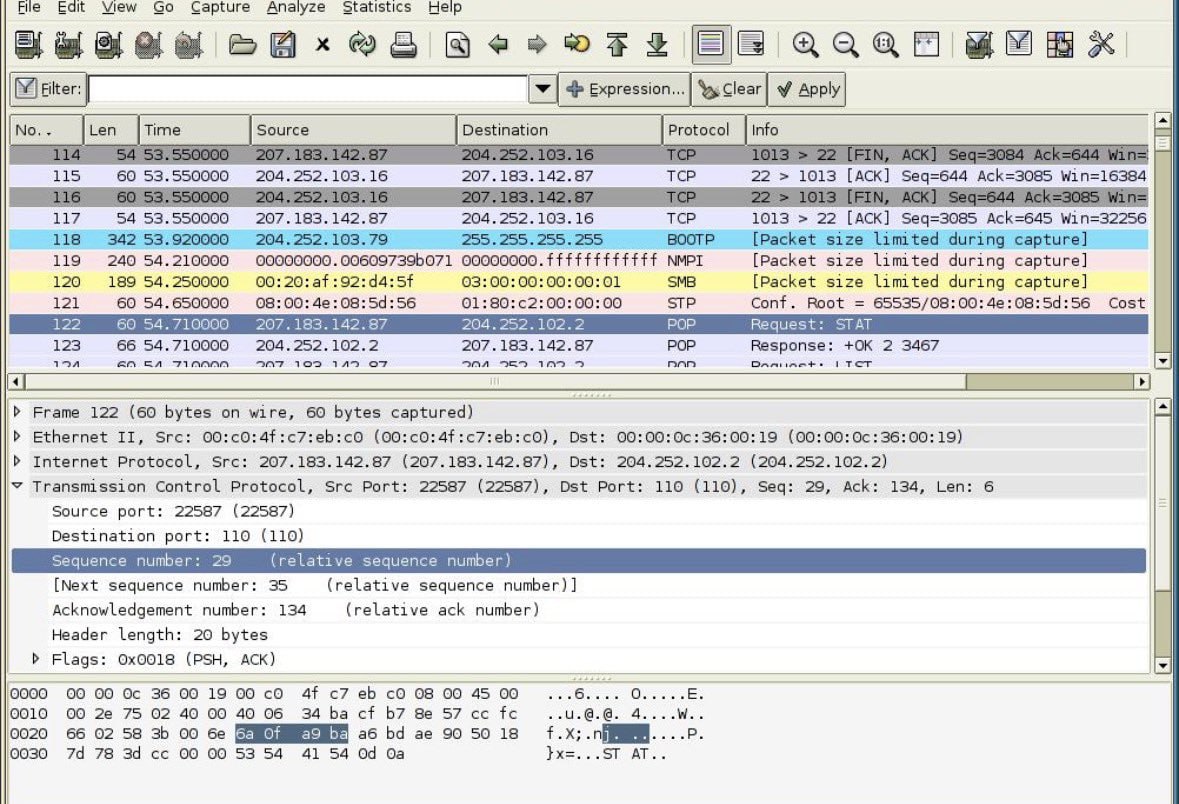Sort by the Time column header

(x=194, y=129)
